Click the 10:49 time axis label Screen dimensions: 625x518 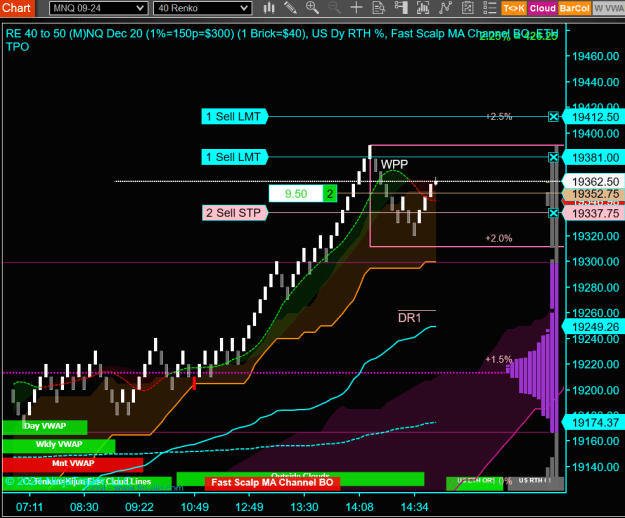point(195,507)
